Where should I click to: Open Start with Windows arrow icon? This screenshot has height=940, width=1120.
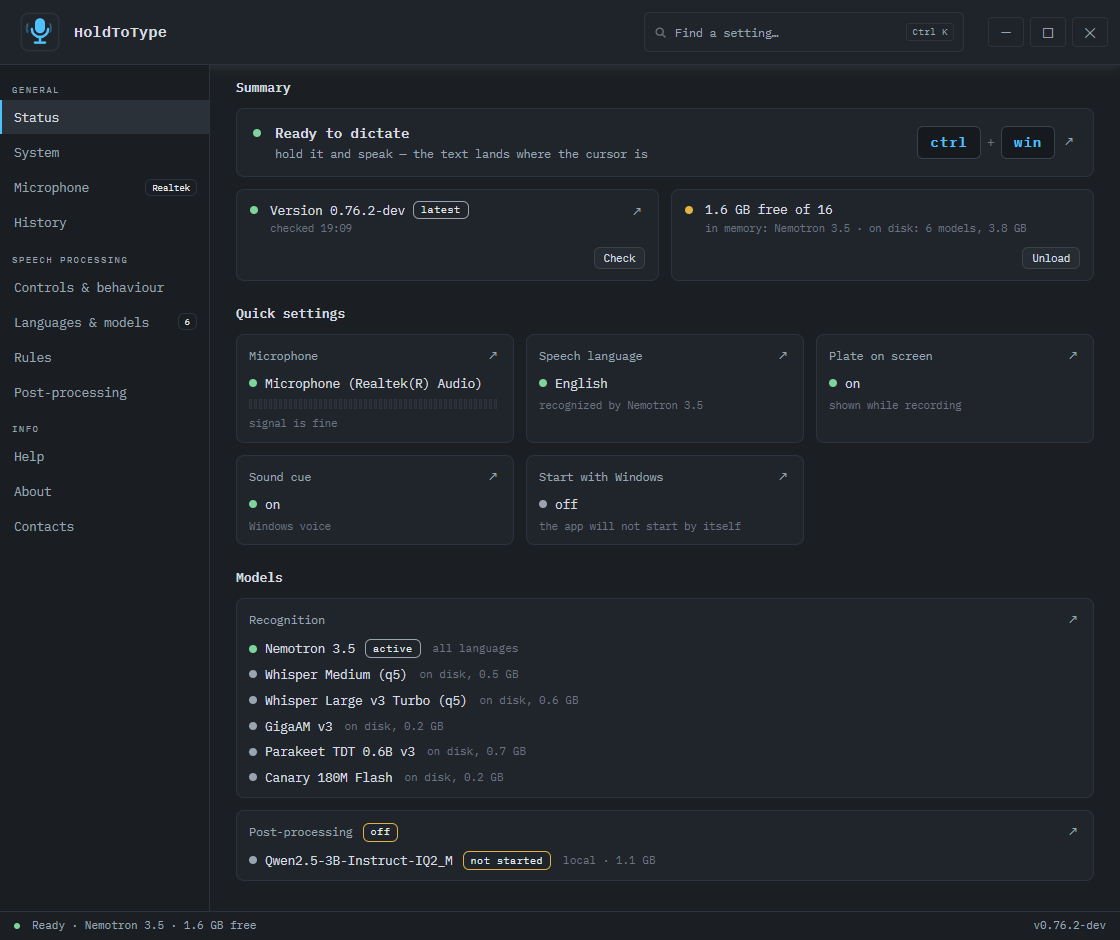pos(783,476)
